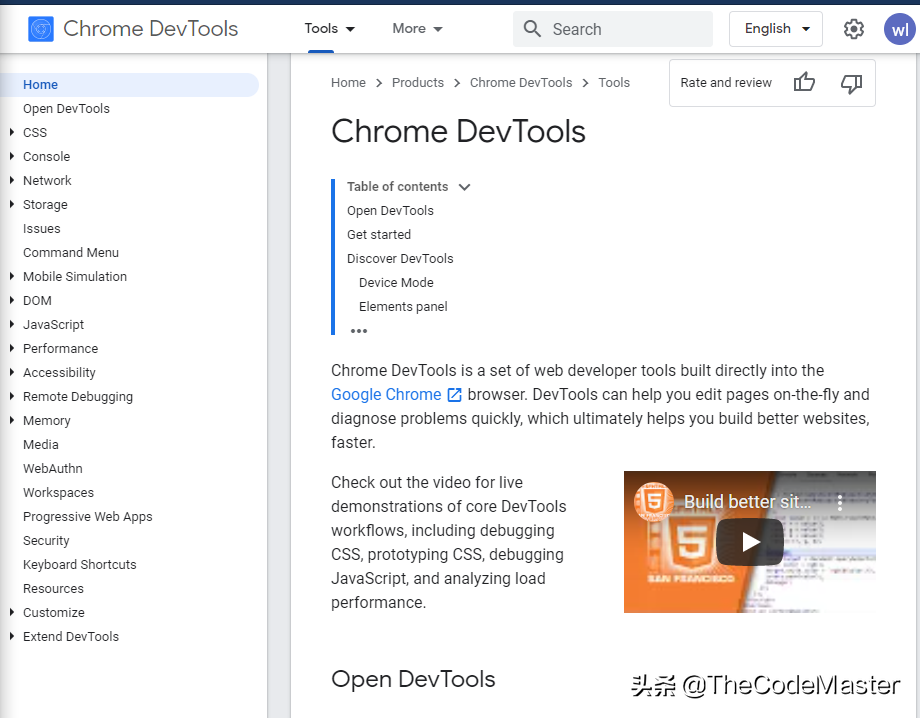Follow the Google Chrome hyperlink
This screenshot has height=718, width=920.
tap(386, 395)
